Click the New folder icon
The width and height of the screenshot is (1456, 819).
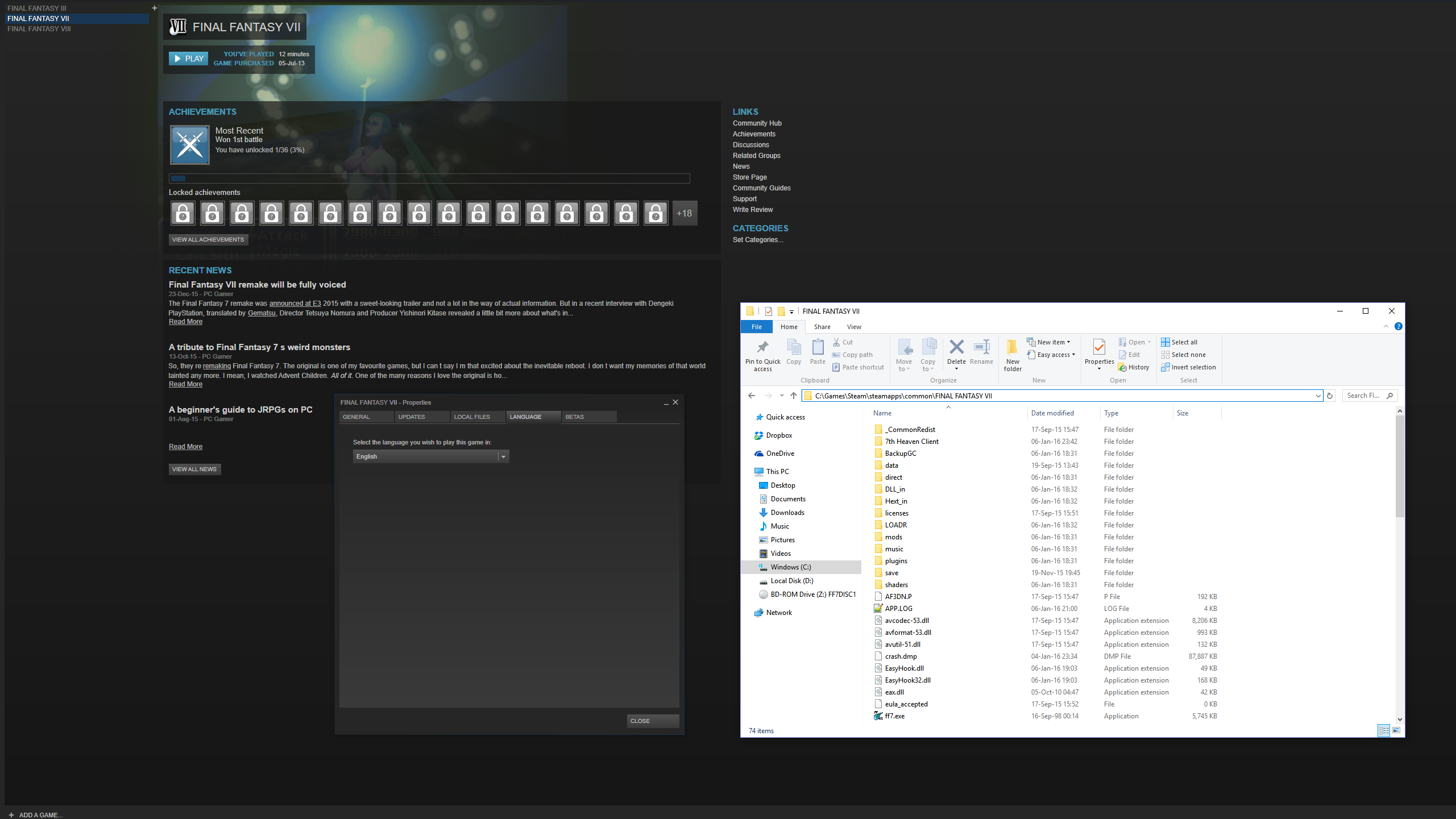pyautogui.click(x=1013, y=347)
